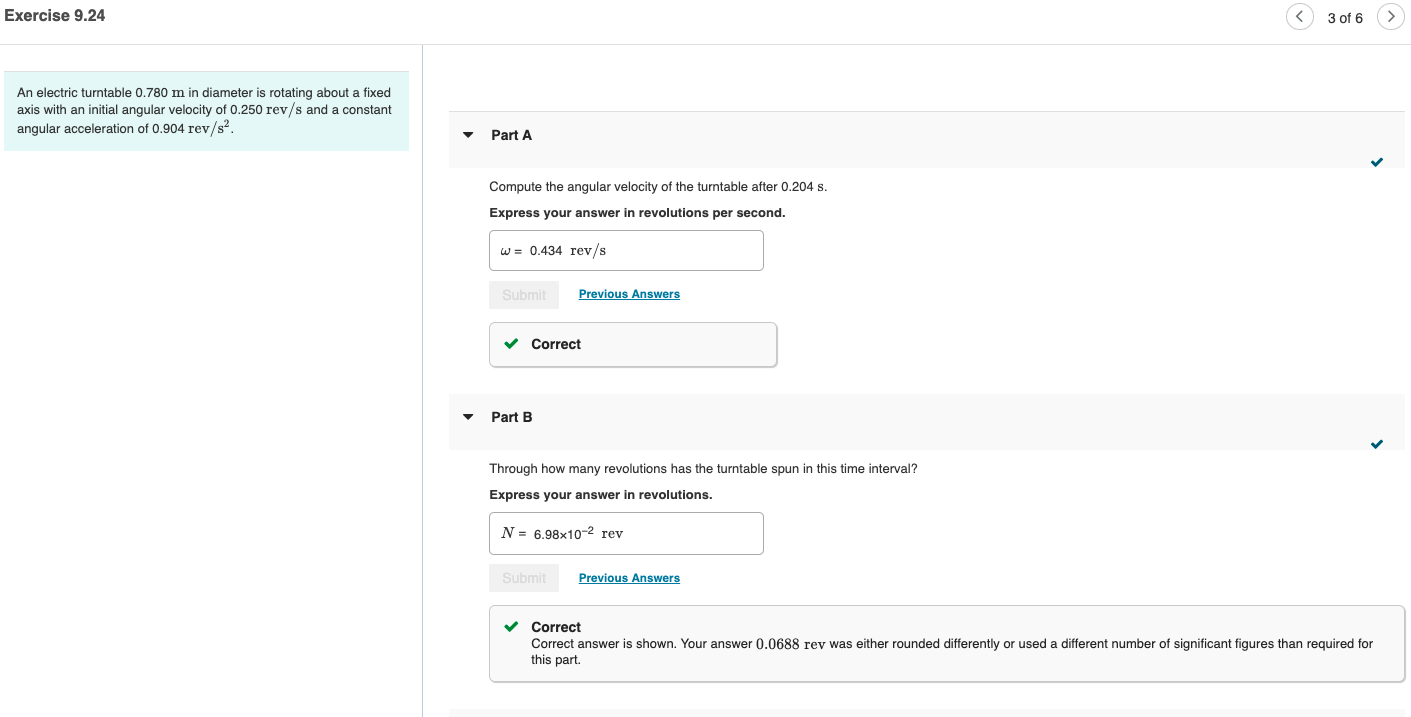Click the turntable problem statement box
The image size is (1411, 717).
(x=206, y=111)
